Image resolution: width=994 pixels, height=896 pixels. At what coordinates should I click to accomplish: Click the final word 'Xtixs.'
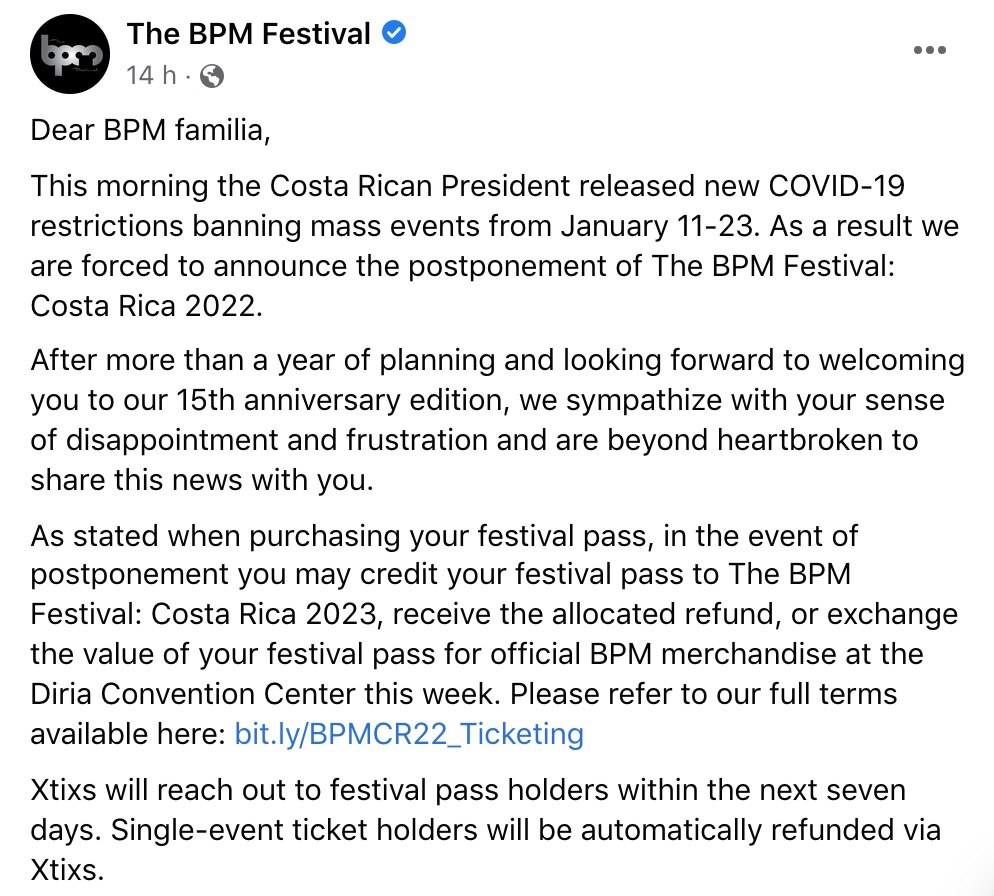pyautogui.click(x=67, y=870)
